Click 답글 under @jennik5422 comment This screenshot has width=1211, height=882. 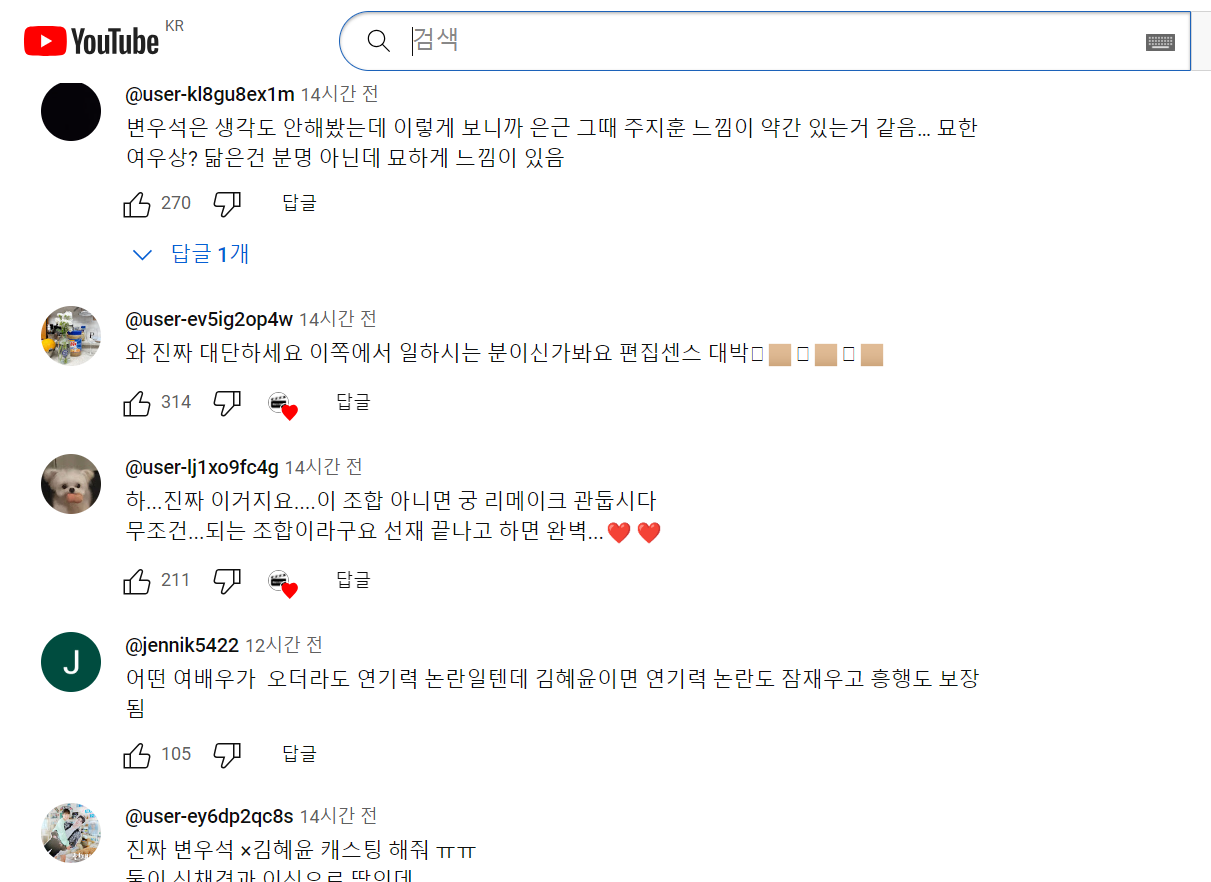pyautogui.click(x=299, y=754)
